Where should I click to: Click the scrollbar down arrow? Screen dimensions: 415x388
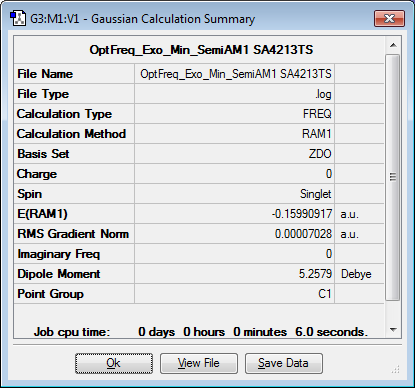[x=393, y=330]
